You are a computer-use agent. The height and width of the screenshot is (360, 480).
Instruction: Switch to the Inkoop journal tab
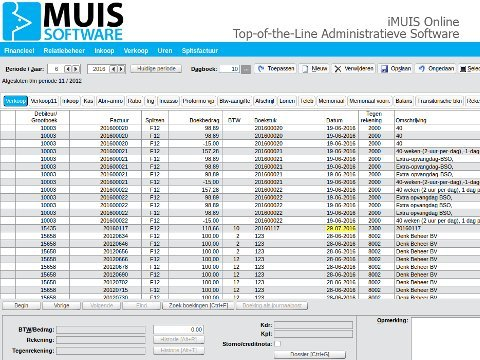71,101
